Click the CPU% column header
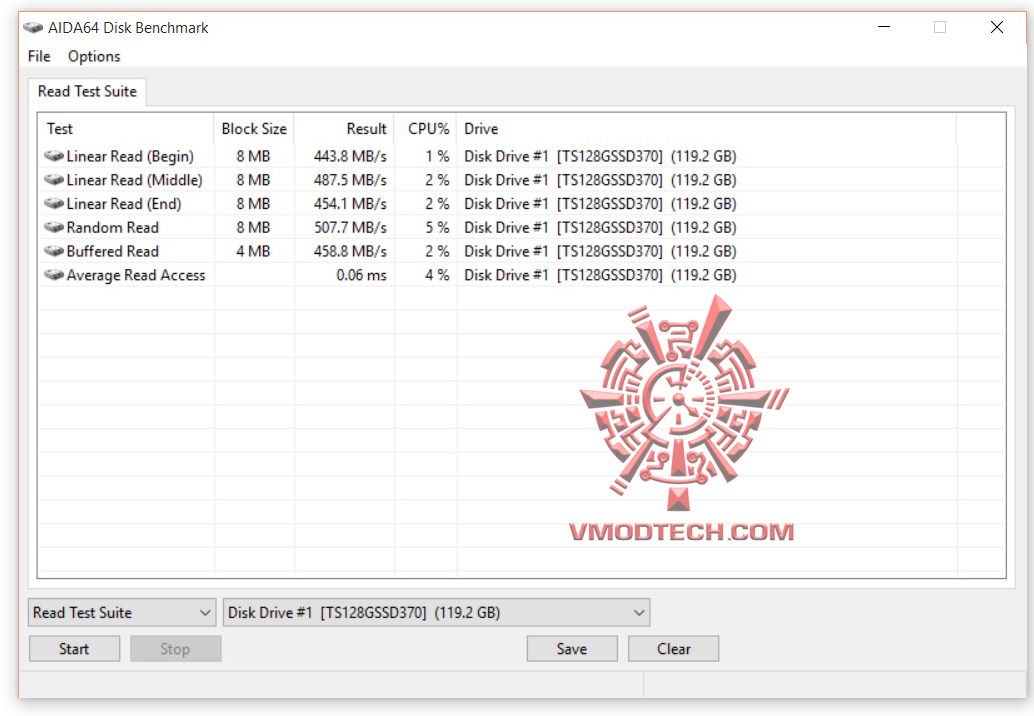1034x716 pixels. tap(425, 129)
